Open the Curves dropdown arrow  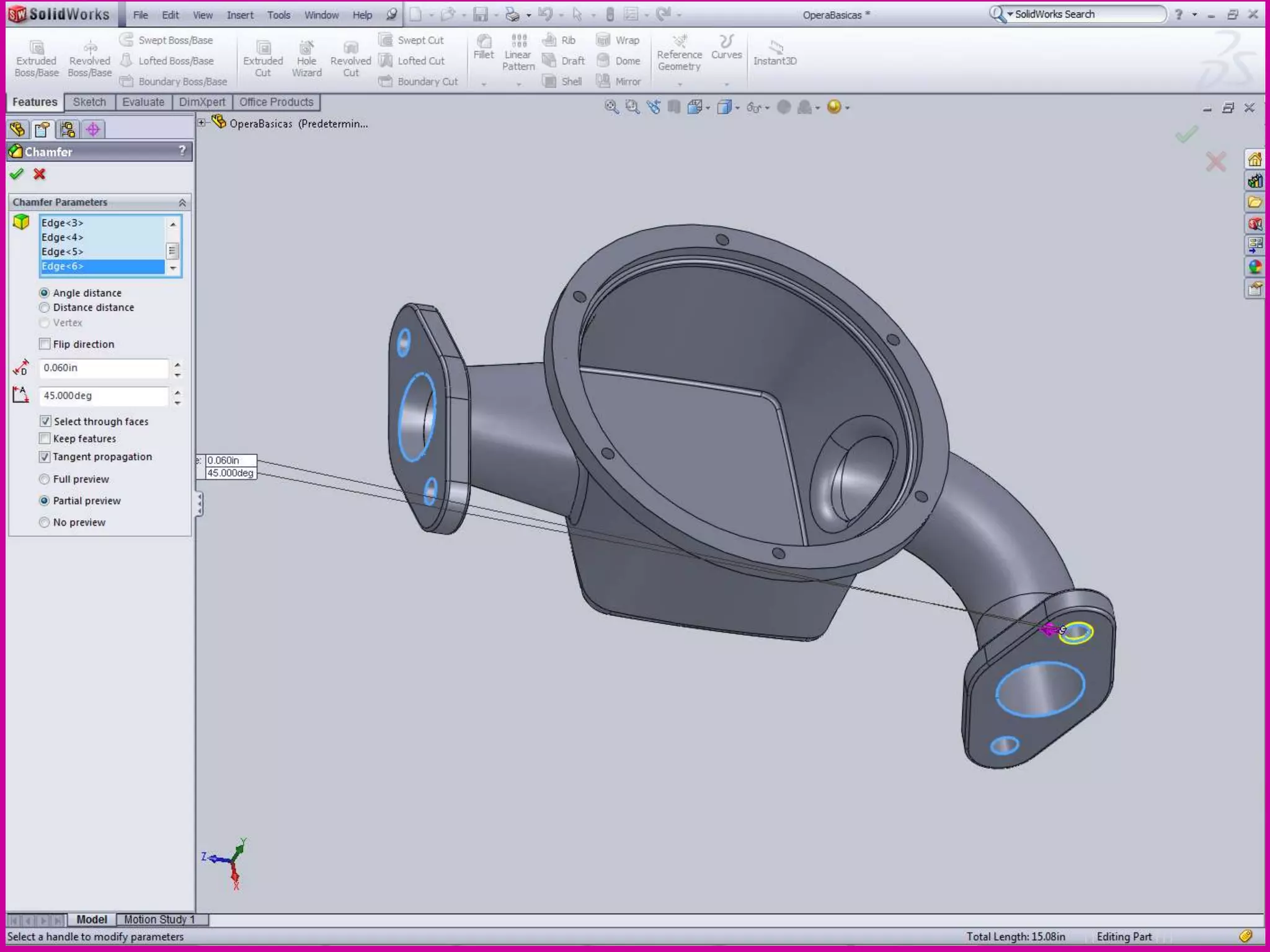727,84
